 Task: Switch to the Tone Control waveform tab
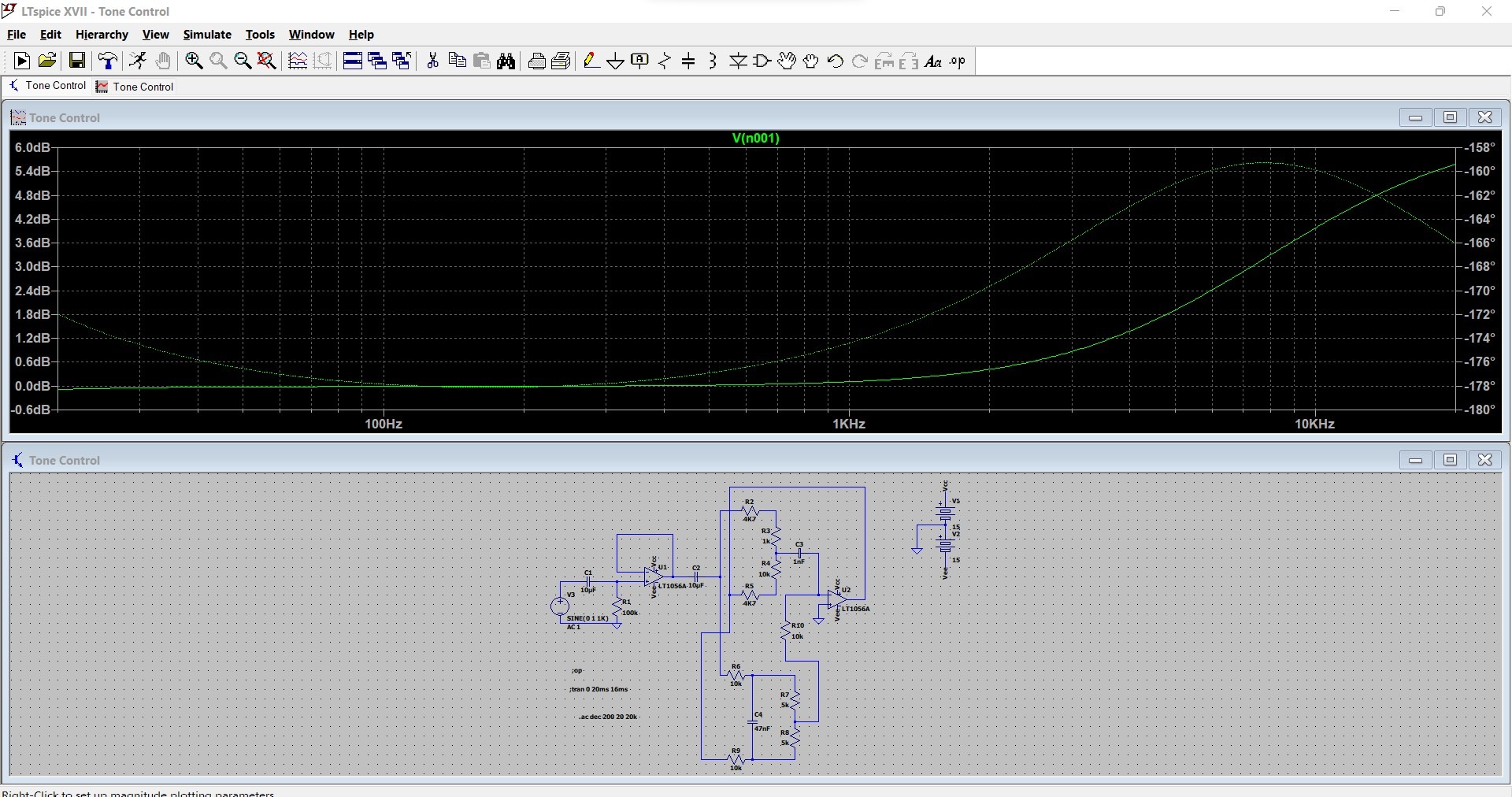(135, 87)
